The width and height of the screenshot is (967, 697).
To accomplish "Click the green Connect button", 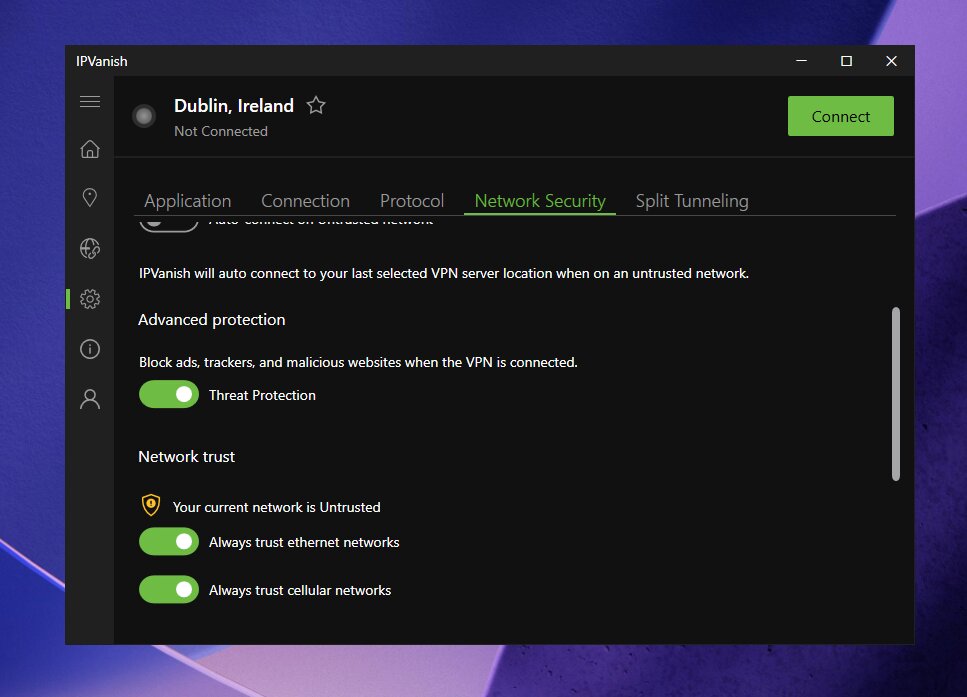I will (841, 116).
